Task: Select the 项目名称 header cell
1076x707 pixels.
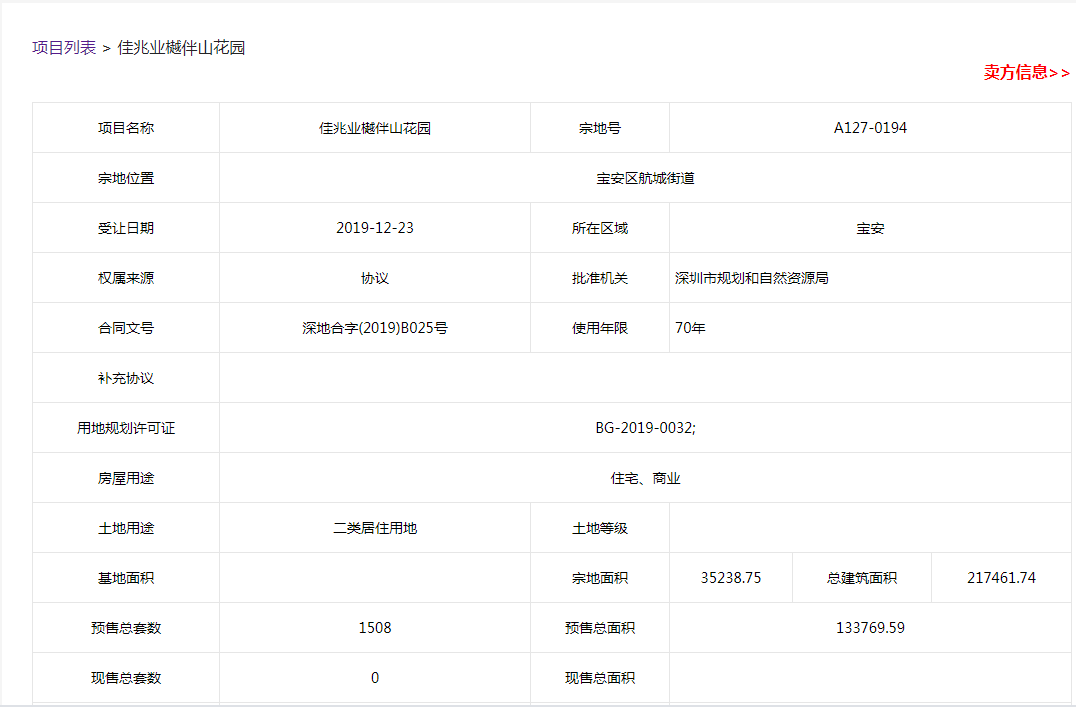Action: click(125, 127)
